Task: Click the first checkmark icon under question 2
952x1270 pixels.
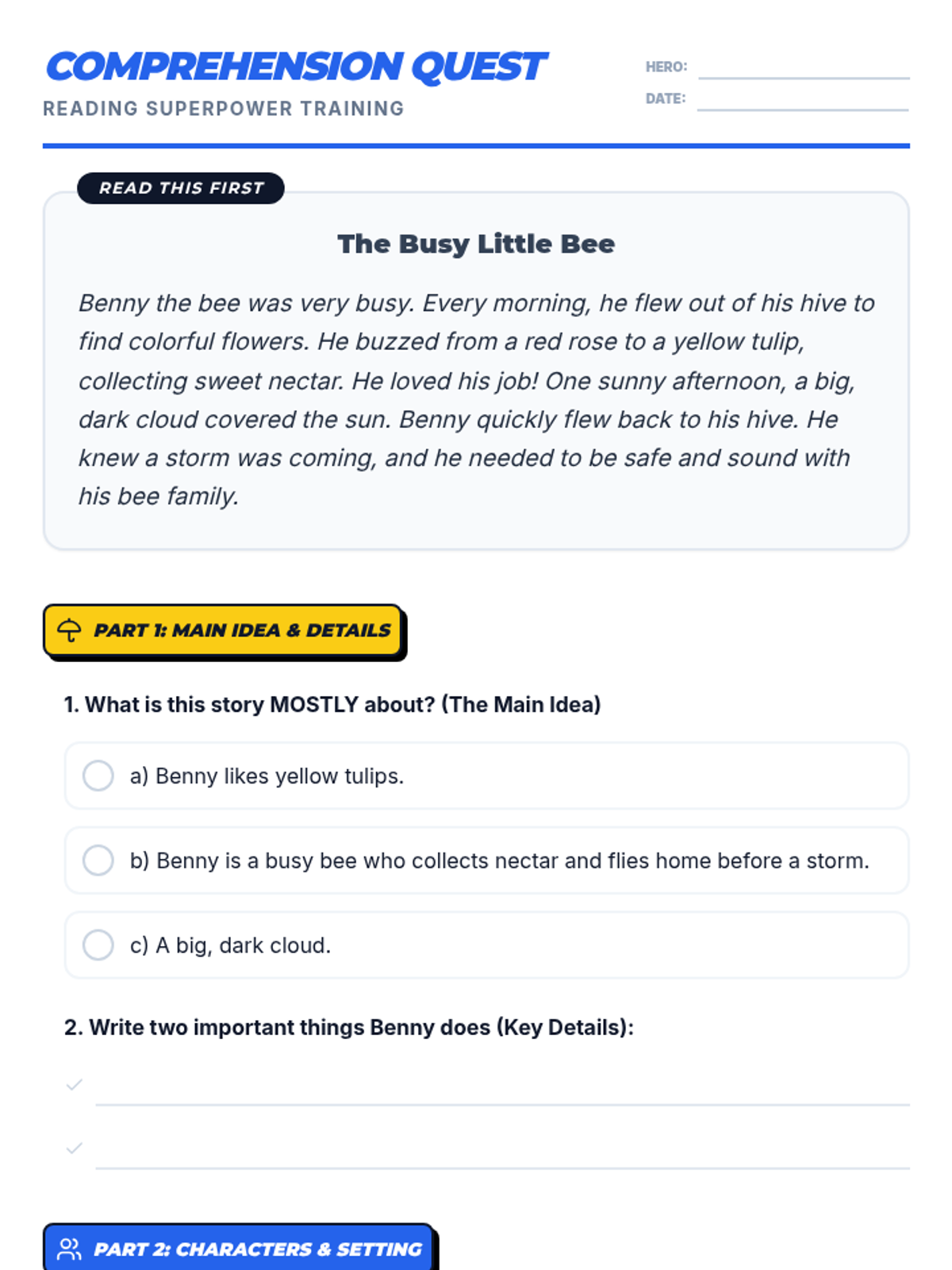Action: pos(75,1084)
